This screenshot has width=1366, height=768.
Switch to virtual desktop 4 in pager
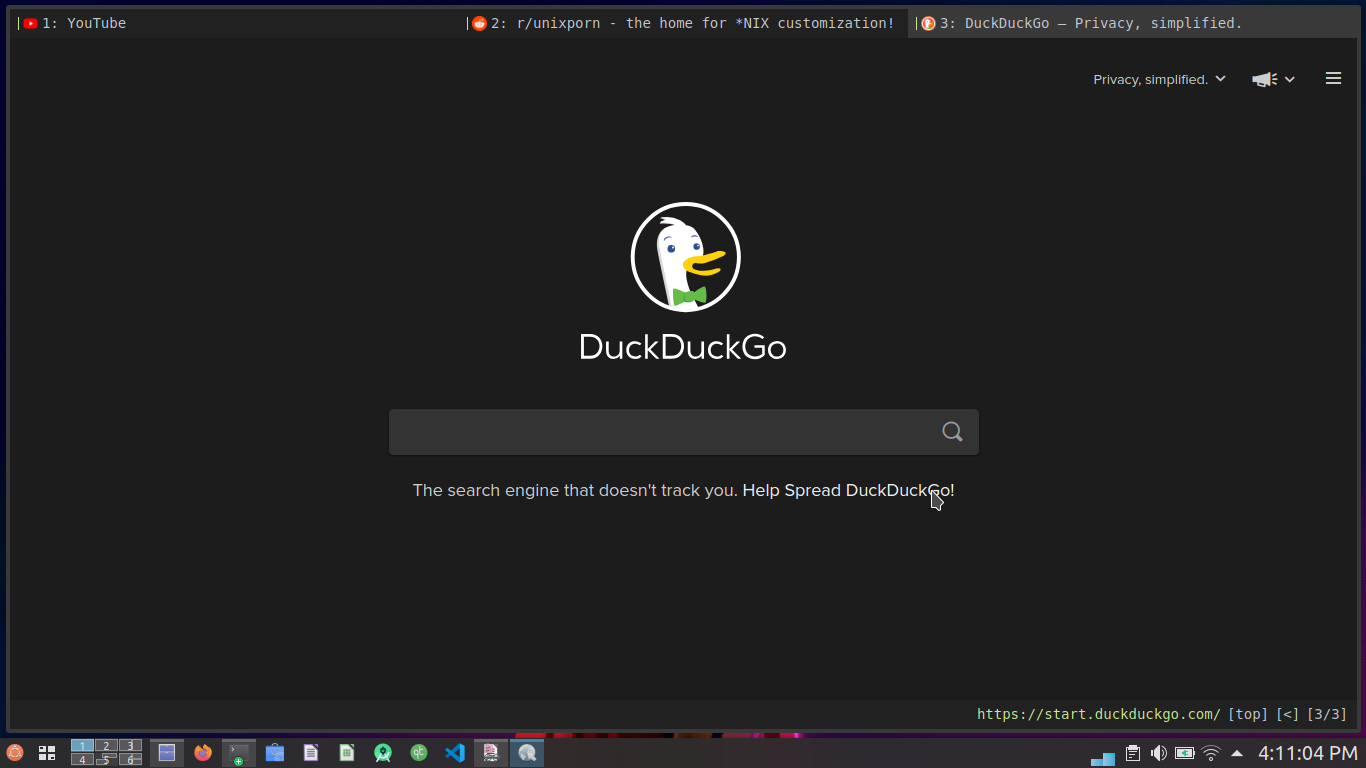click(x=82, y=759)
